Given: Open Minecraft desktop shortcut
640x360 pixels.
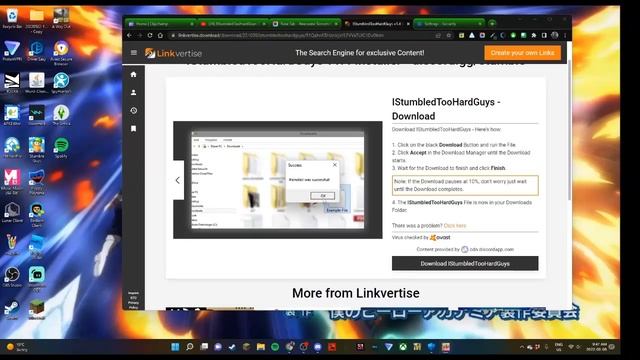Looking at the screenshot, I should click(x=37, y=309).
